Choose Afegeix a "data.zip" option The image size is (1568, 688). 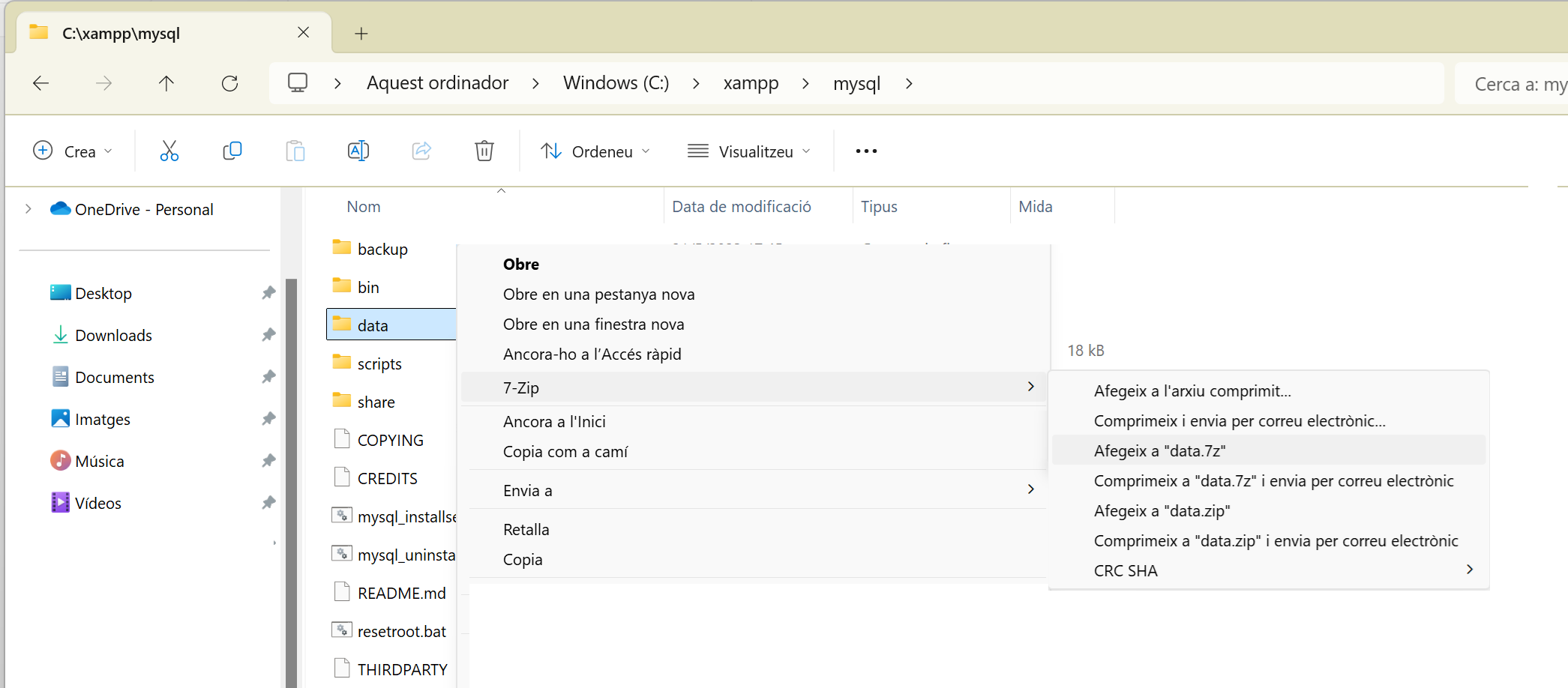click(1162, 510)
